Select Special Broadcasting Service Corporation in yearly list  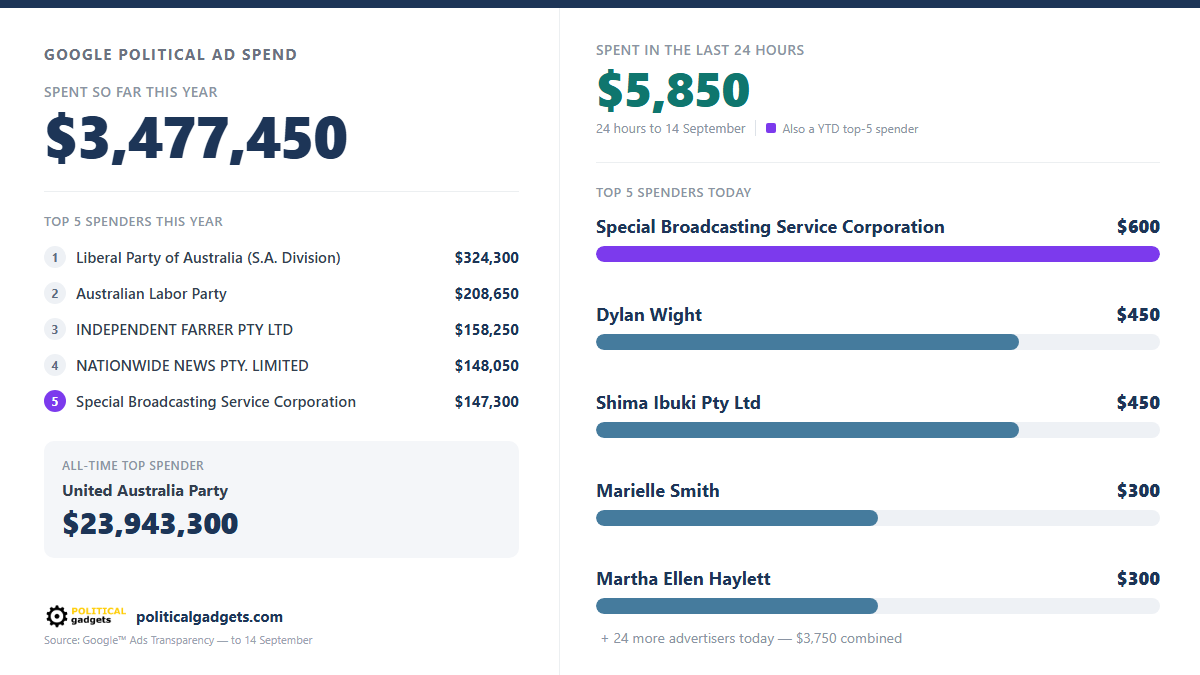click(216, 402)
